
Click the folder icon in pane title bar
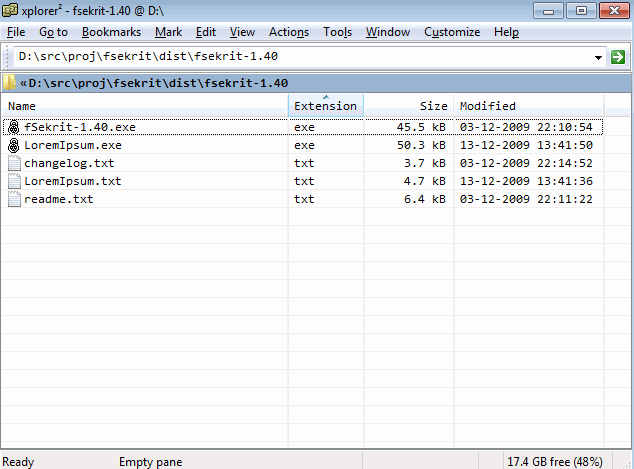click(9, 82)
